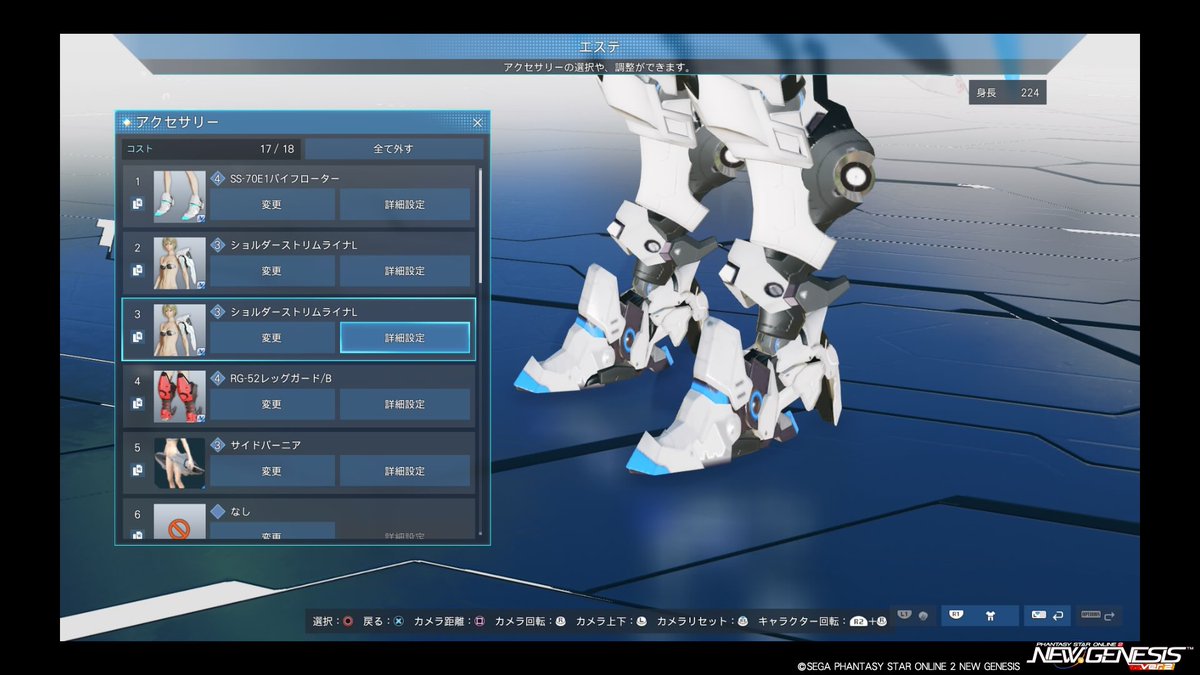
Task: Click the accessory list scrollbar
Action: pos(480,225)
